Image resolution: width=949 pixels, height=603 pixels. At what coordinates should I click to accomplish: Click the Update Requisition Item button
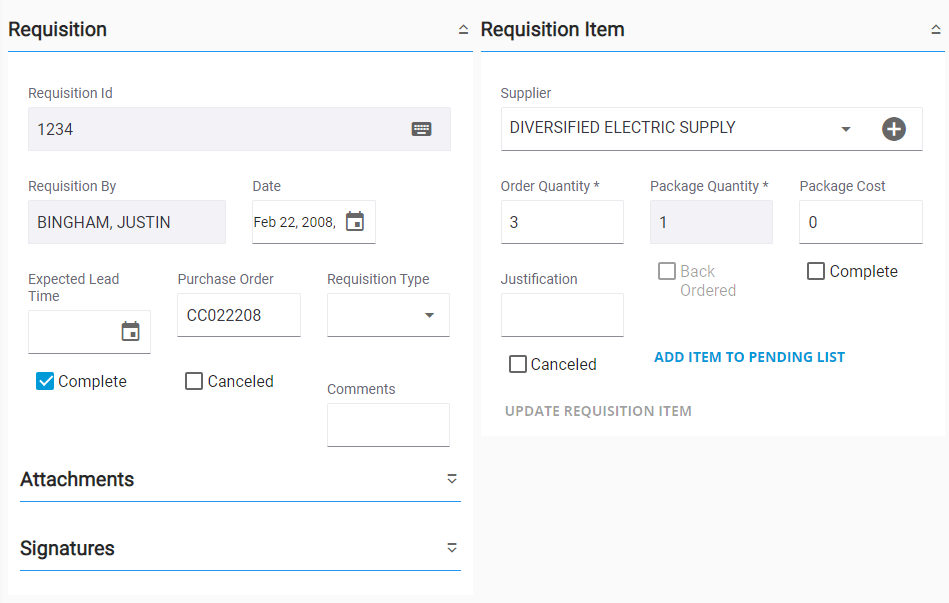pos(598,411)
